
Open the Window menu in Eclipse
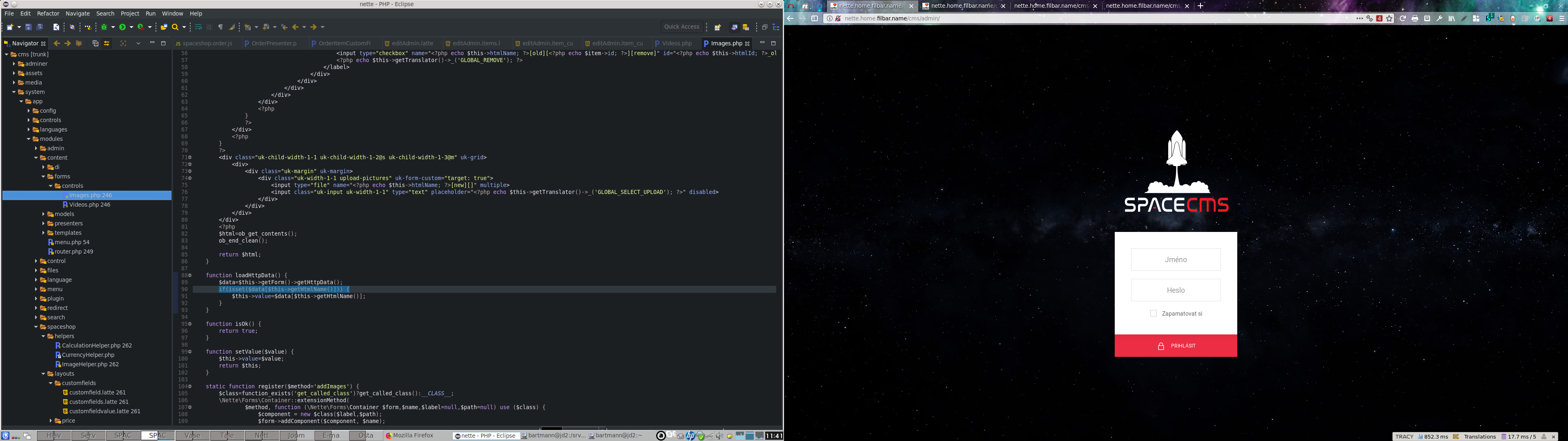[172, 13]
